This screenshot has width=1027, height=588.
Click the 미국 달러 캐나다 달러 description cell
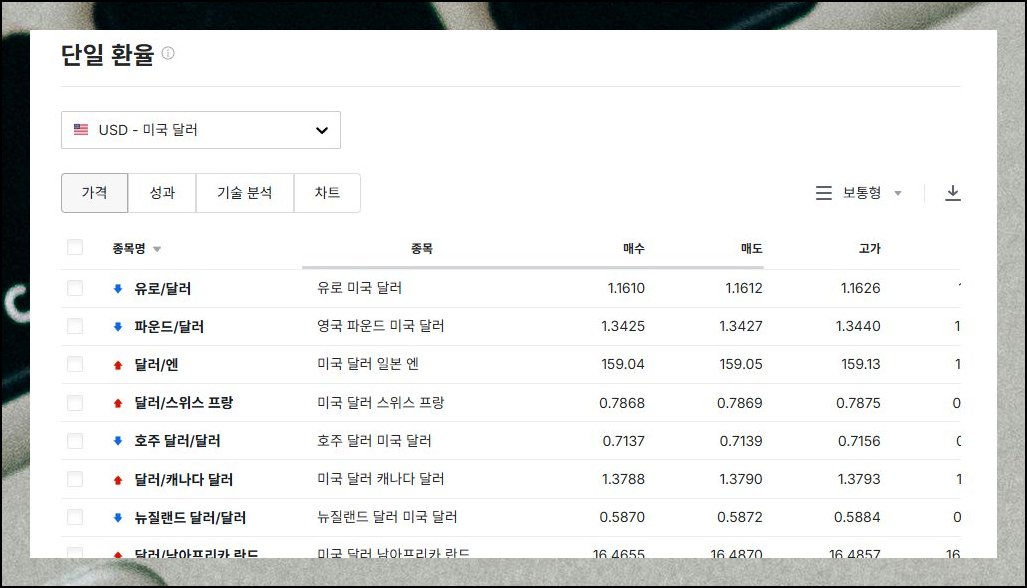381,479
